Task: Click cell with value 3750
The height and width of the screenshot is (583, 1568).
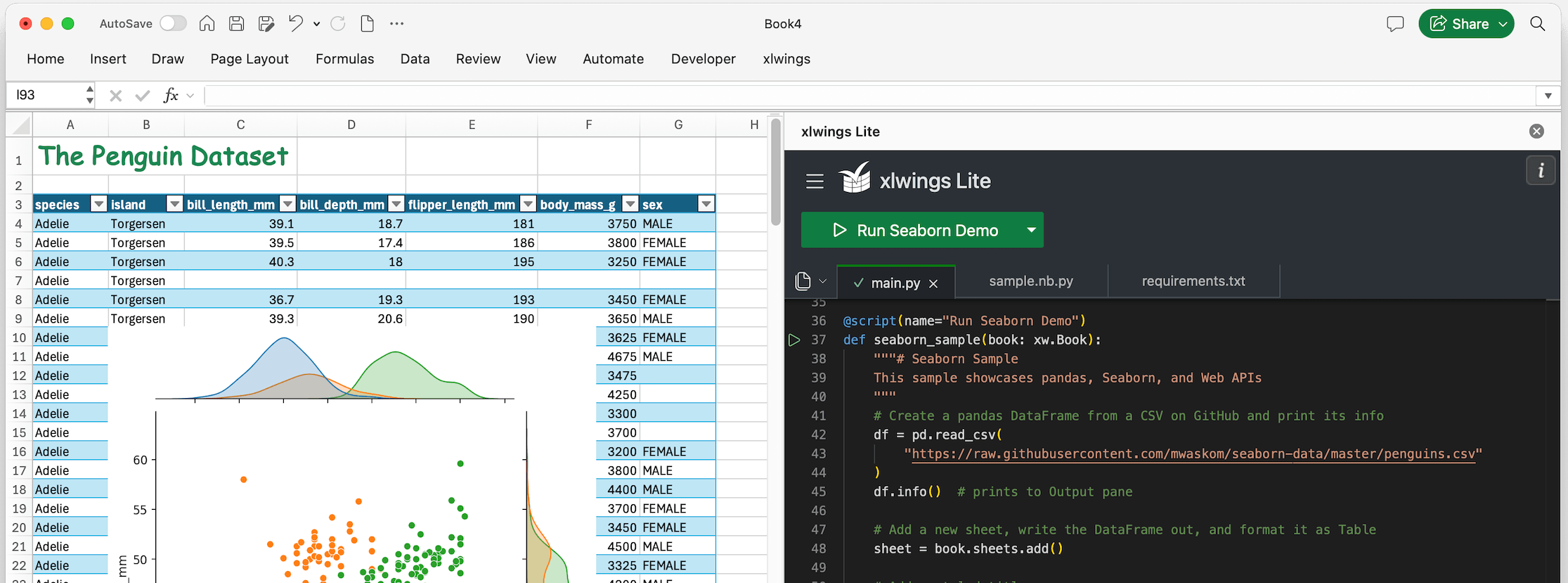Action: coord(589,224)
